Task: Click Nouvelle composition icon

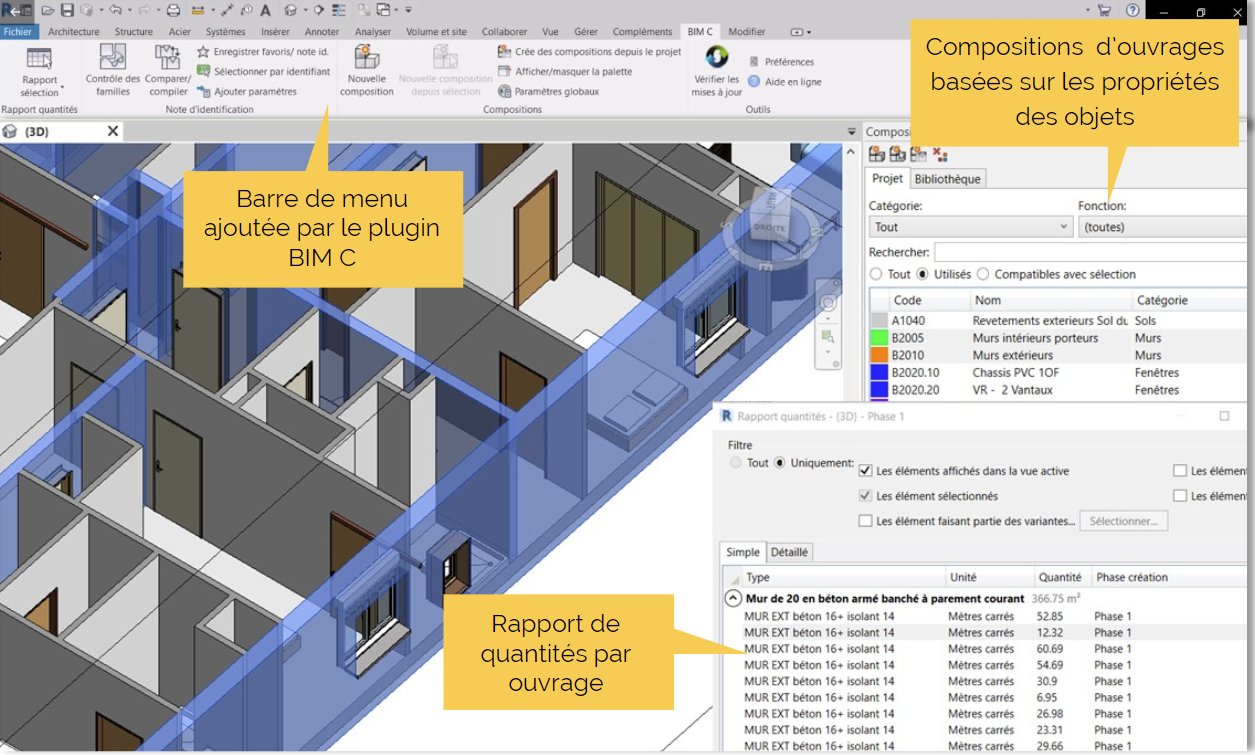Action: point(366,58)
